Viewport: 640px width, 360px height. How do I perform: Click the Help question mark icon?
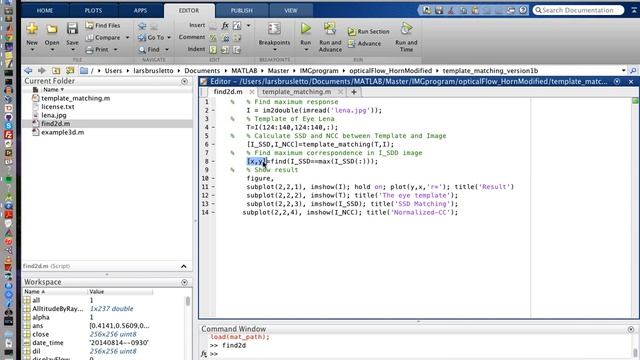pyautogui.click(x=523, y=10)
